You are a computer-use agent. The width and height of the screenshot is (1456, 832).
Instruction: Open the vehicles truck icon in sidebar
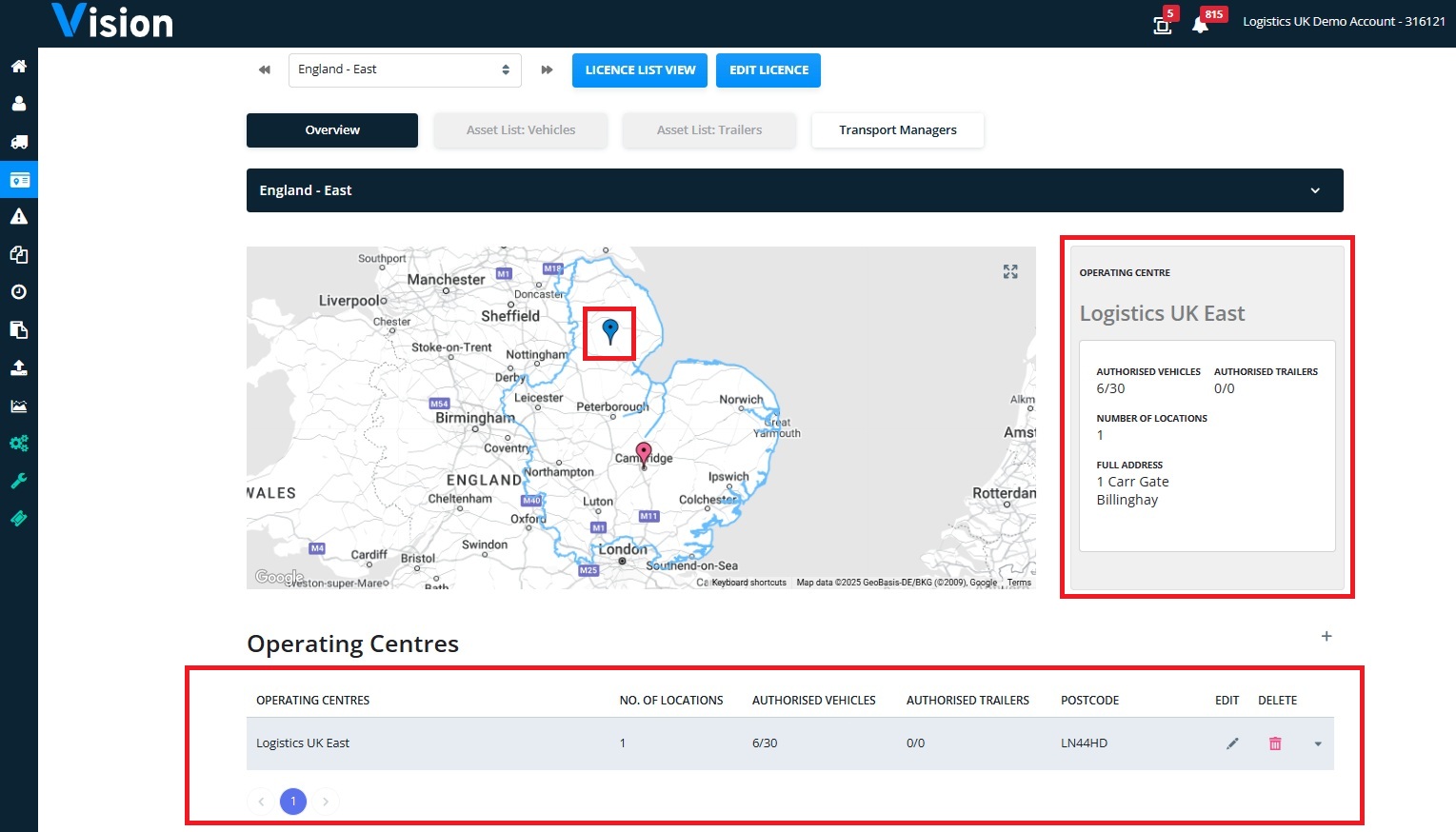(x=18, y=142)
